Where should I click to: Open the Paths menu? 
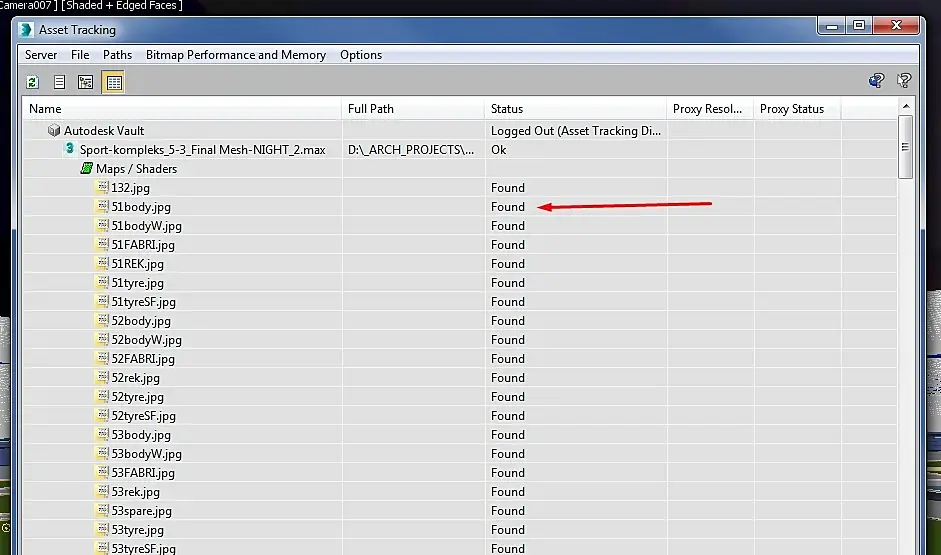tap(117, 55)
